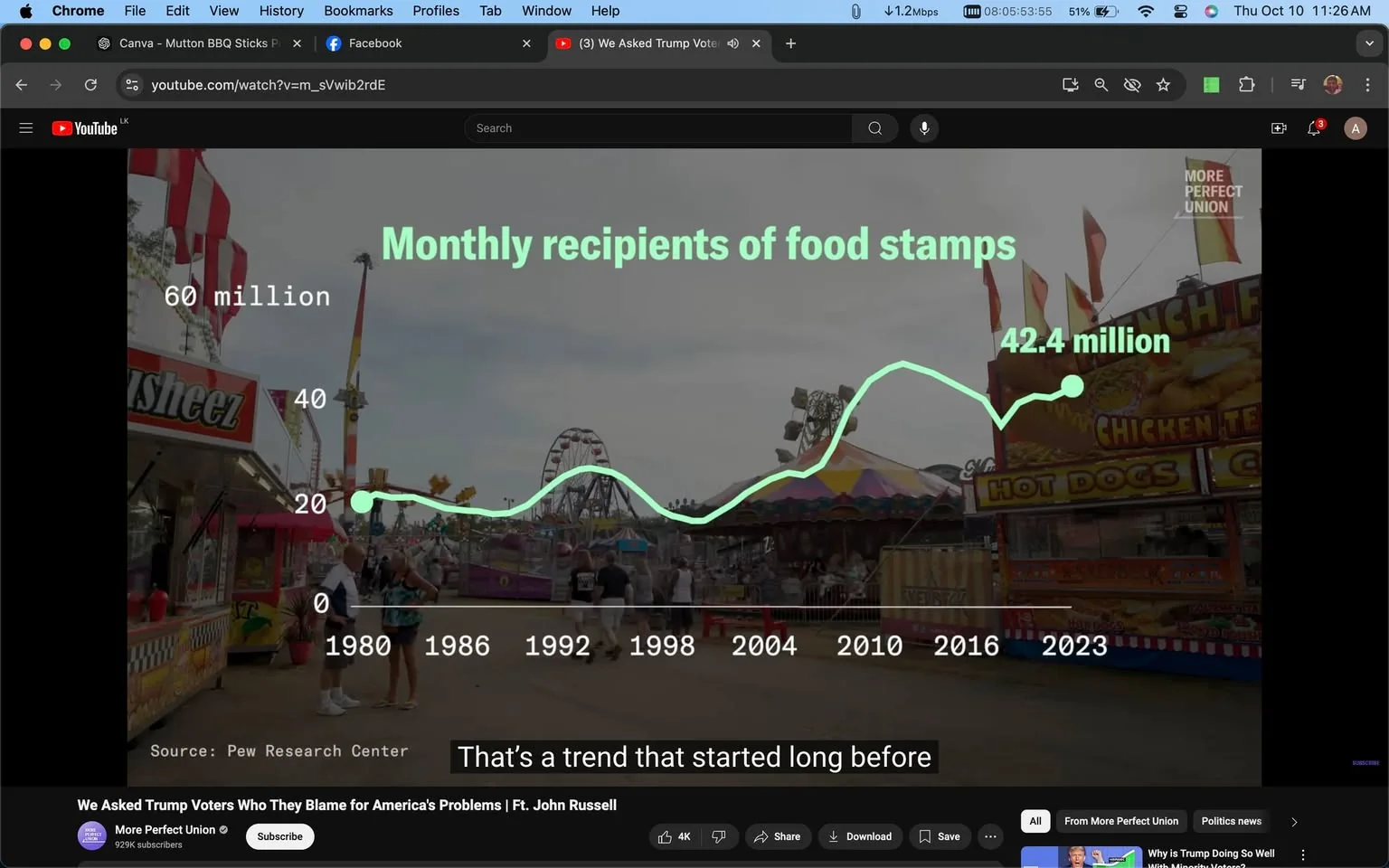Close the Canva tab
This screenshot has width=1389, height=868.
pyautogui.click(x=297, y=43)
